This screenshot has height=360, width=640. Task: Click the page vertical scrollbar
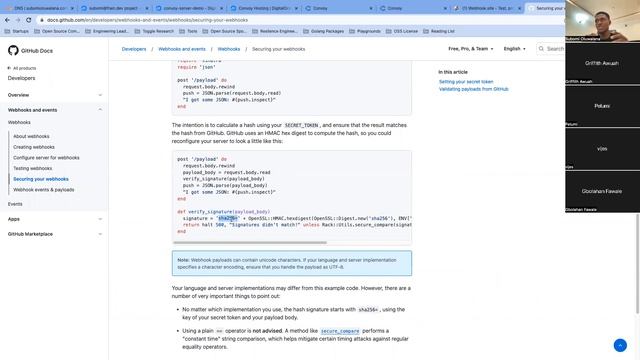tap(638, 263)
